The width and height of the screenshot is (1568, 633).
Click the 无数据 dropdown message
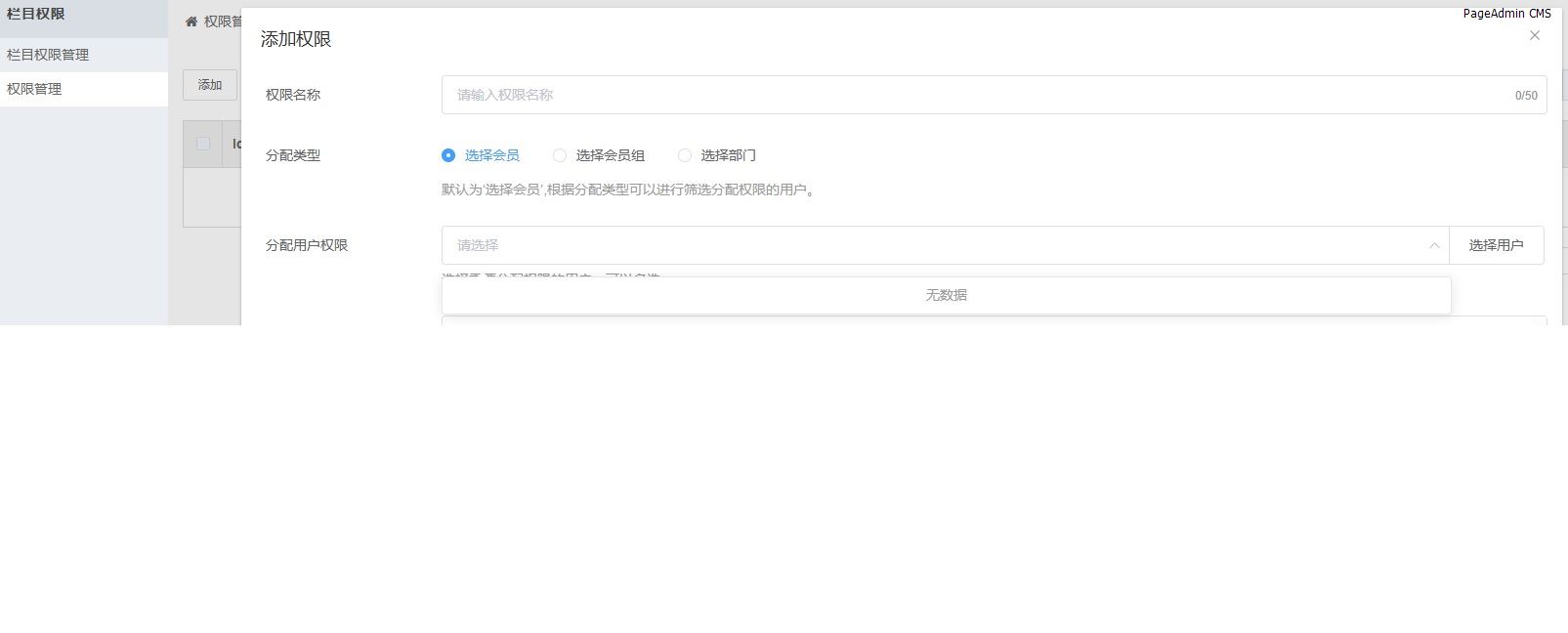[946, 295]
